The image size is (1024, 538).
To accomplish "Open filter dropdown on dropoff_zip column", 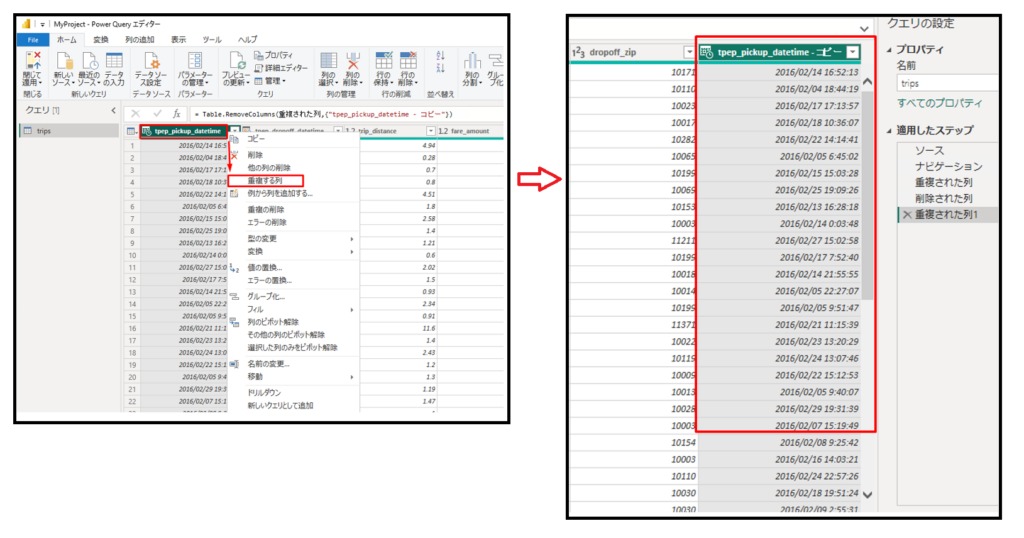I will click(x=689, y=52).
